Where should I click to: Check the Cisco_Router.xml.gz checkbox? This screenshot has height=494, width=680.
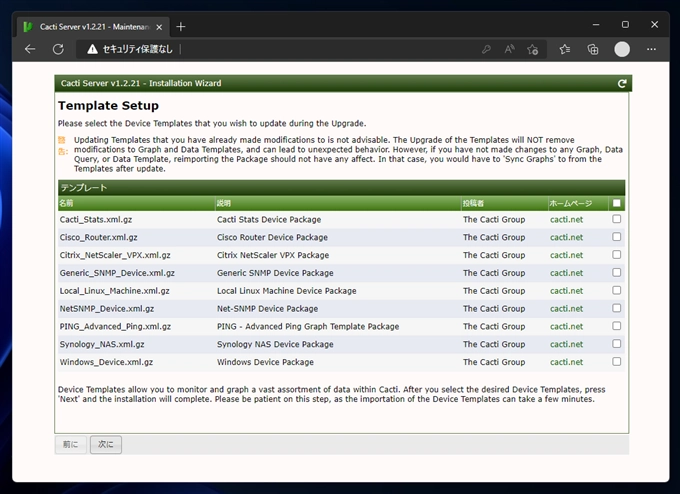point(616,237)
